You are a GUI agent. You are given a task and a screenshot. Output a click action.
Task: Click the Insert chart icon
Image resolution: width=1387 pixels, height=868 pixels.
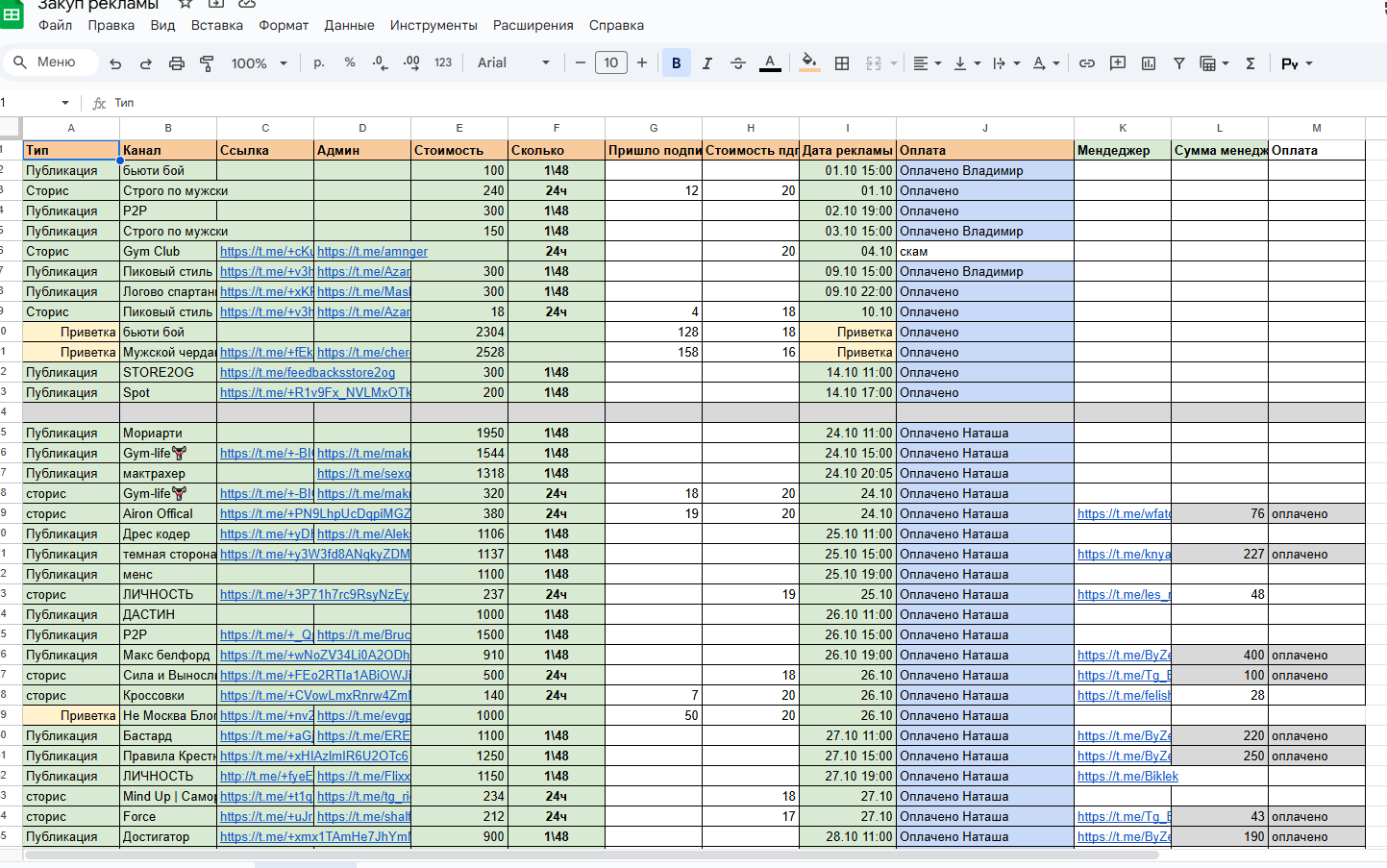tap(1149, 63)
